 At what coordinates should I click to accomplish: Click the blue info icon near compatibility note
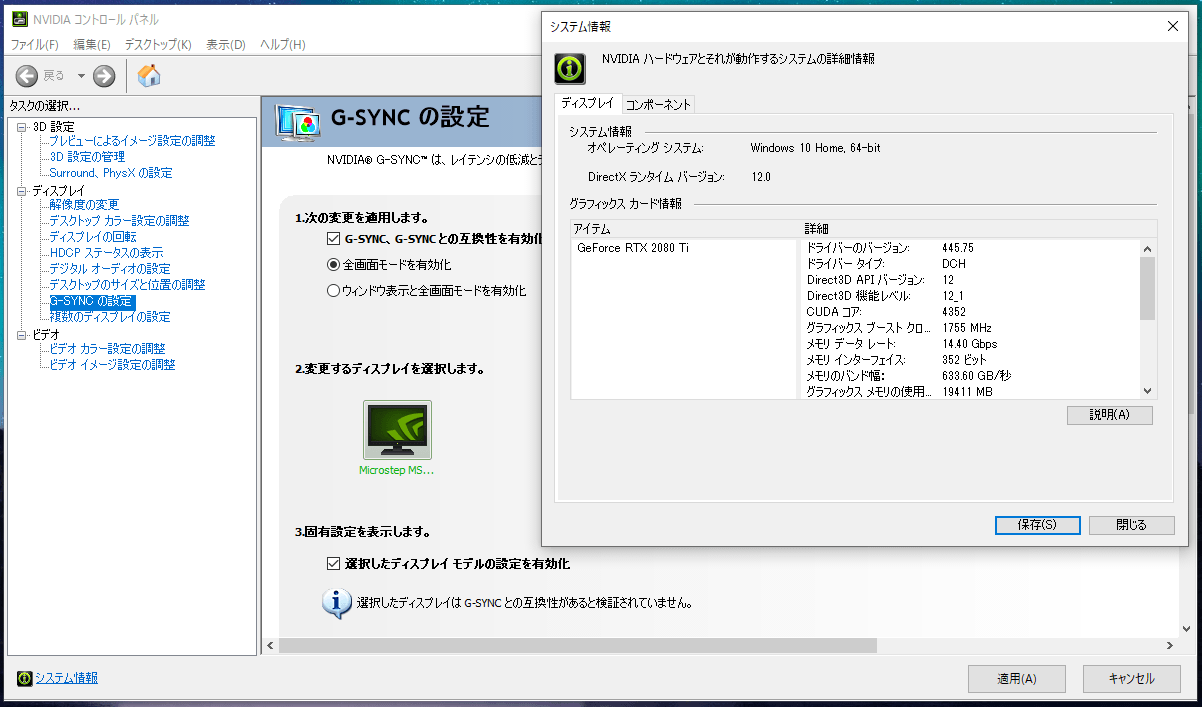coord(336,603)
